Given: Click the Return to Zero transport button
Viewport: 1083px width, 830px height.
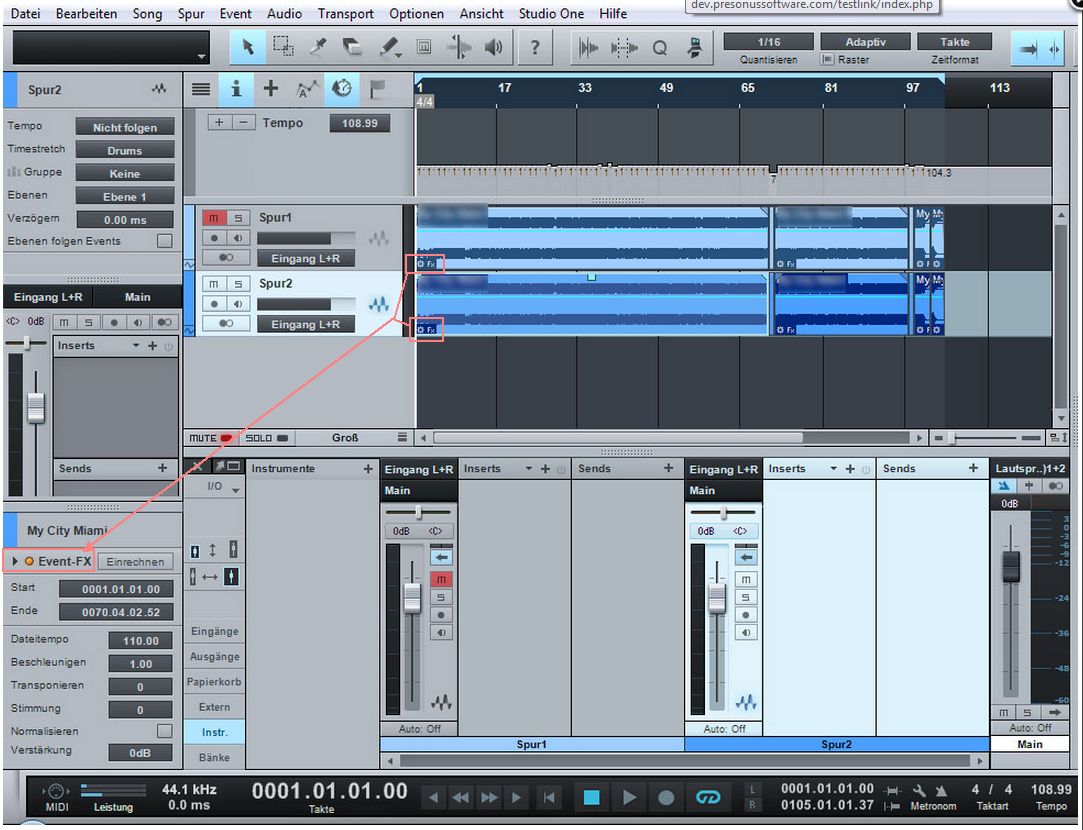Looking at the screenshot, I should pos(549,798).
